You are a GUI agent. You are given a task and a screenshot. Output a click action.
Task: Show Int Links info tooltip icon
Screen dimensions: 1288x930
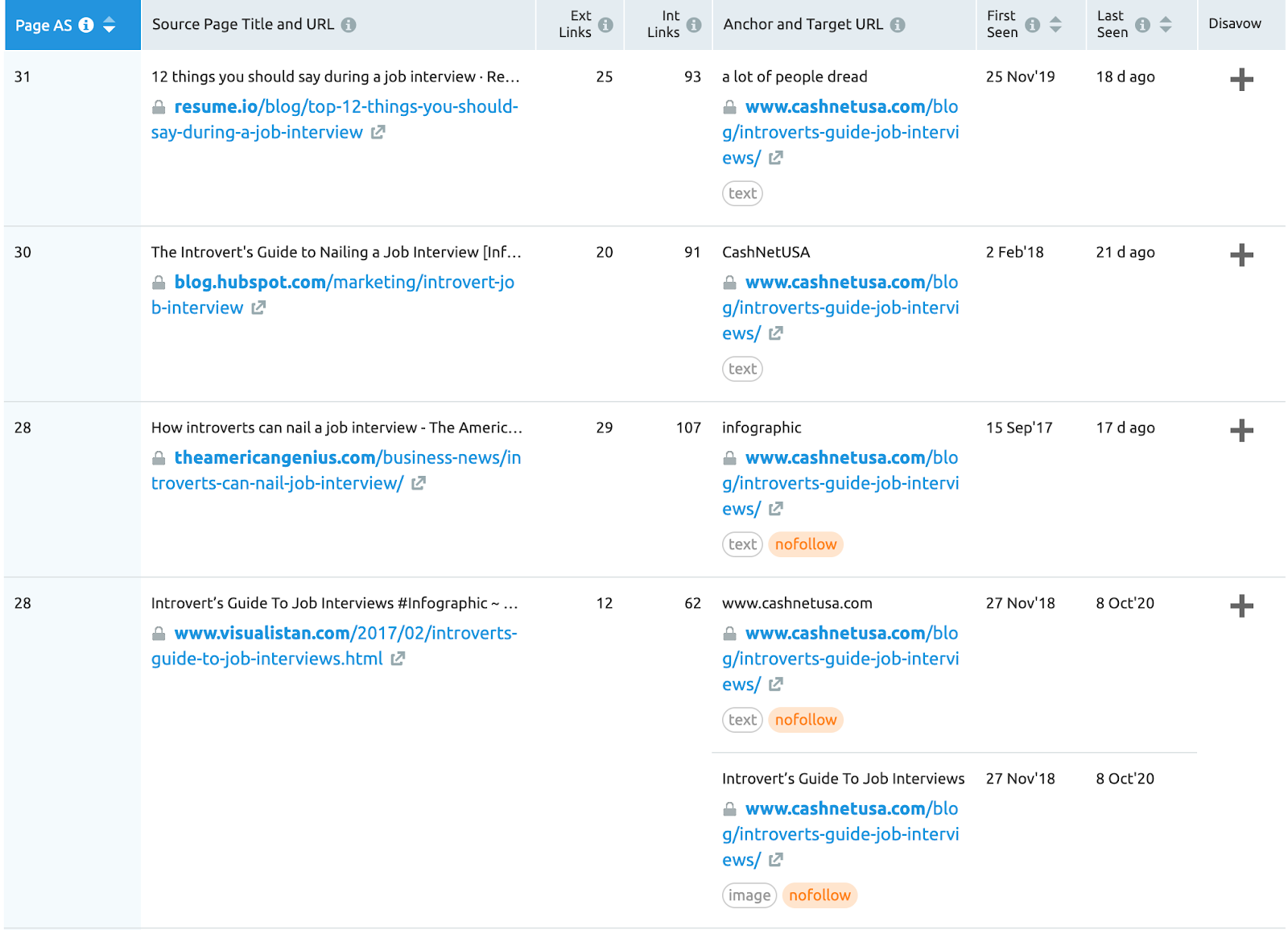(x=694, y=25)
